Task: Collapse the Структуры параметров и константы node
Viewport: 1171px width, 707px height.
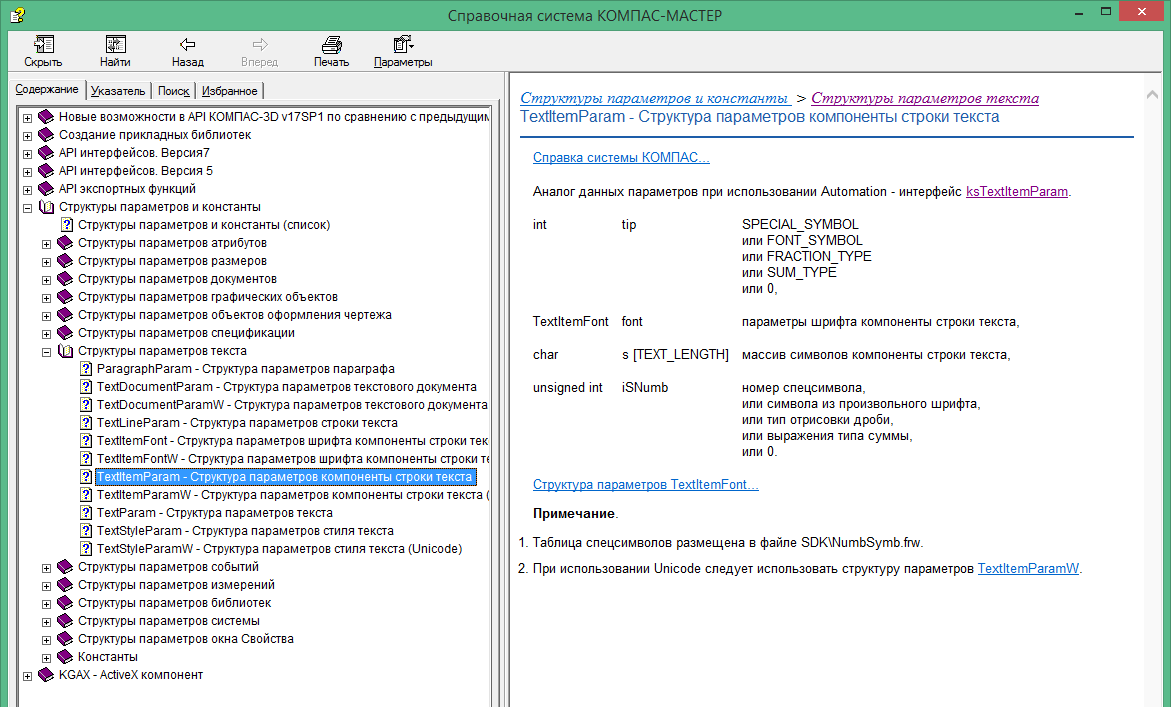Action: click(x=28, y=208)
